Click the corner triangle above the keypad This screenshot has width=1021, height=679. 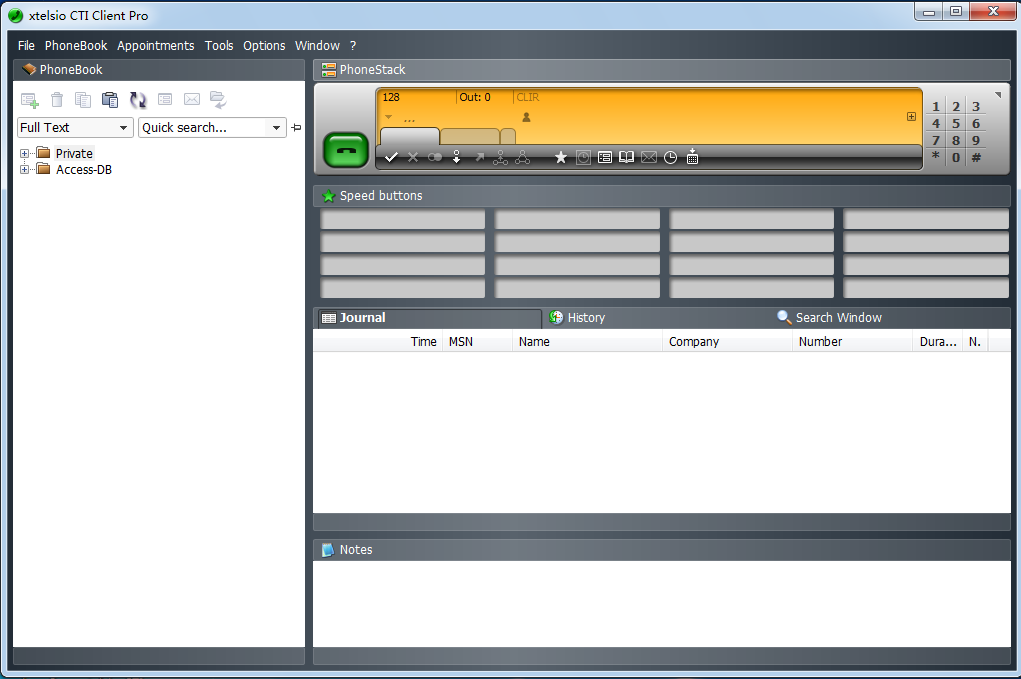[998, 95]
